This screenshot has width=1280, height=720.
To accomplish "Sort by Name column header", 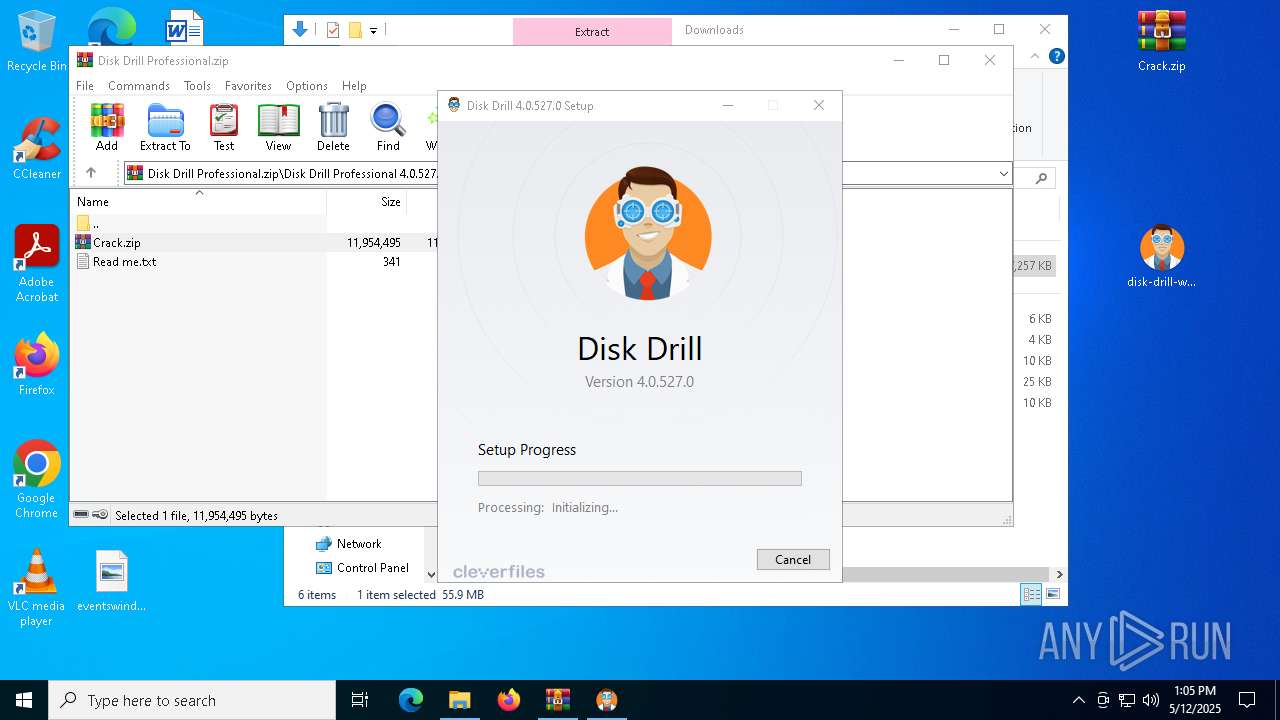I will point(199,201).
